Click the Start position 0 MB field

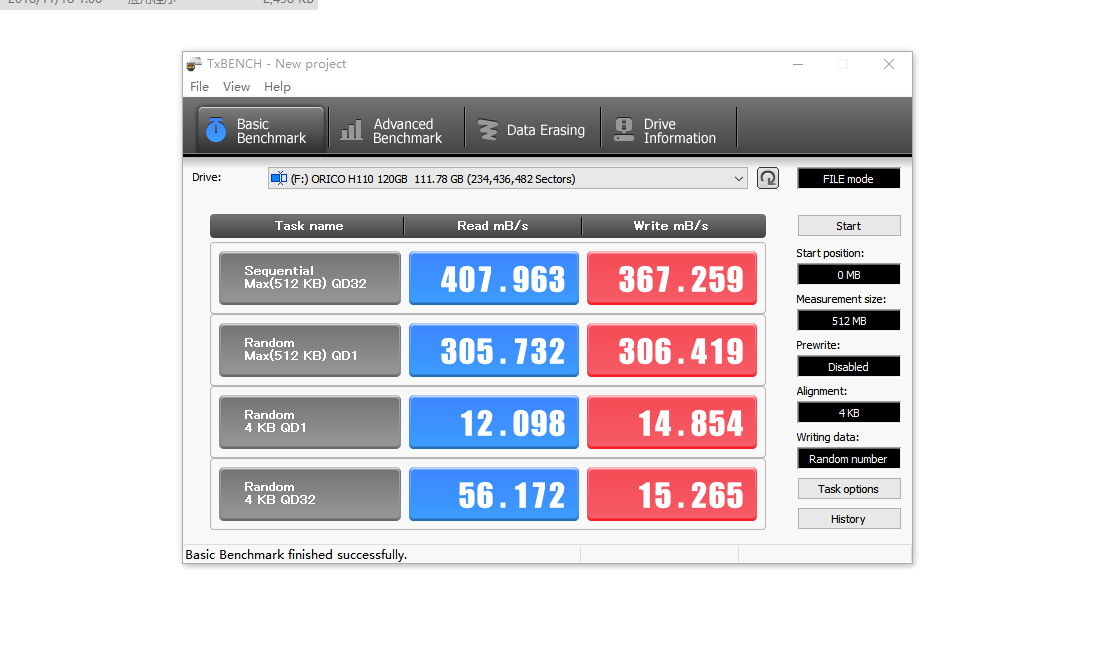point(848,275)
